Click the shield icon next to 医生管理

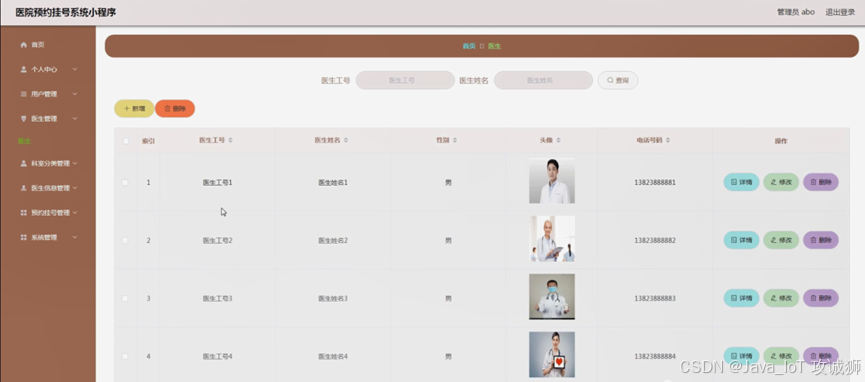click(x=23, y=119)
